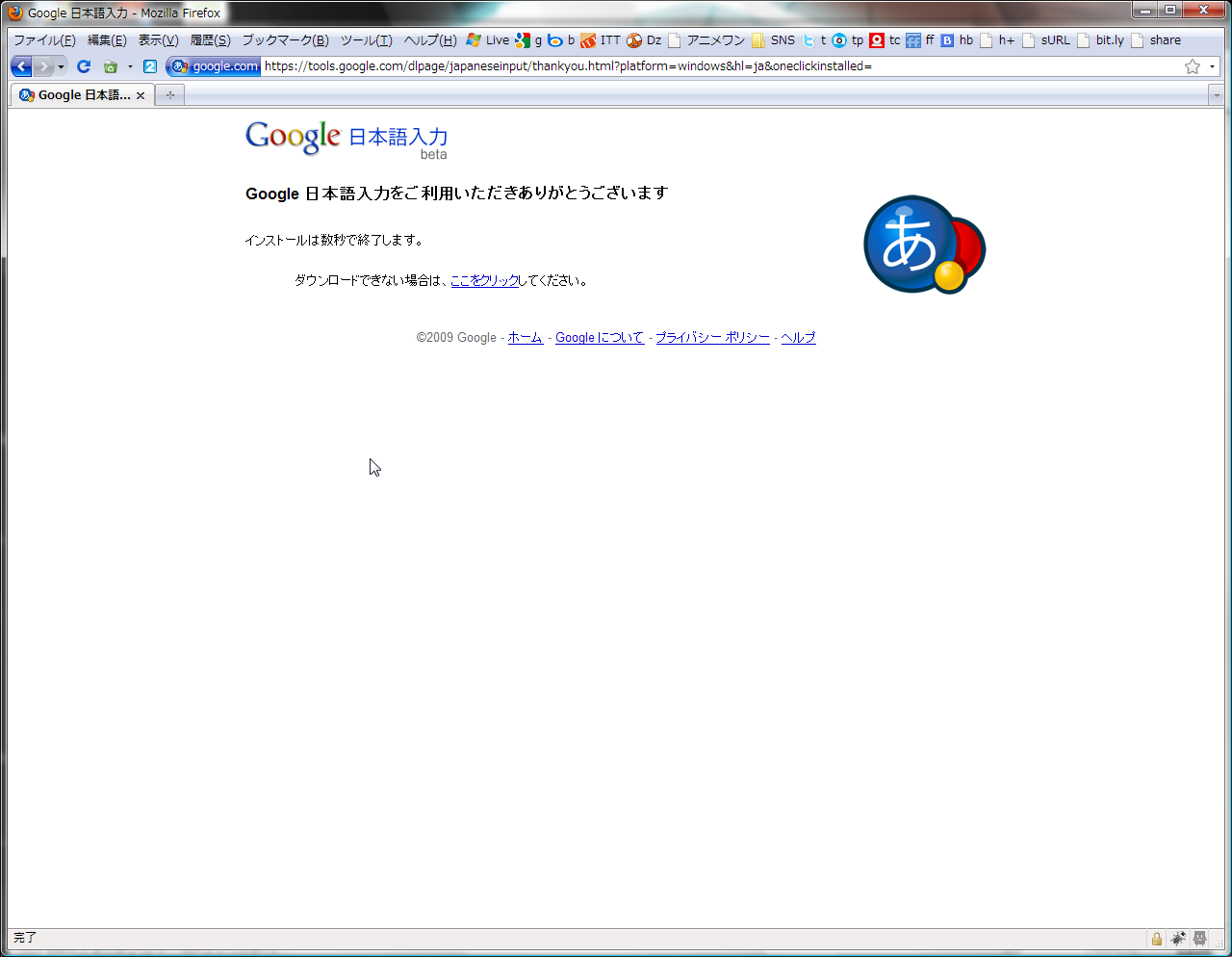The image size is (1232, 957).
Task: Open the Dz bookmark
Action: pyautogui.click(x=644, y=40)
